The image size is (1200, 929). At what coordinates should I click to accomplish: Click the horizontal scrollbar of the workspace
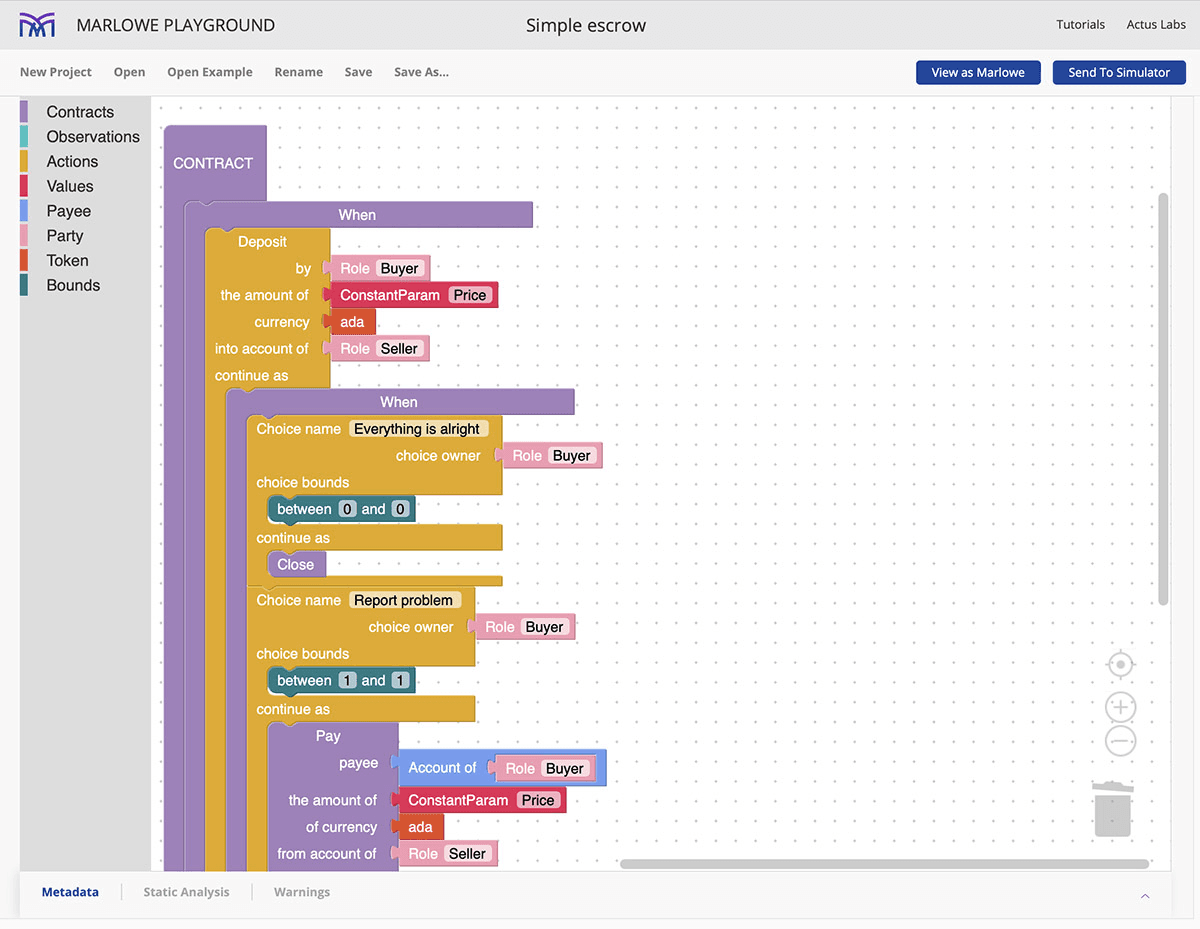pyautogui.click(x=883, y=864)
